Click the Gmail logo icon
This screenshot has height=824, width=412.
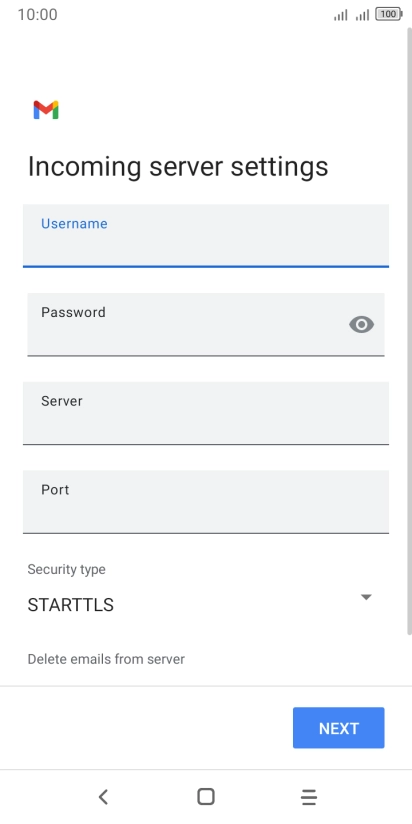pyautogui.click(x=46, y=110)
